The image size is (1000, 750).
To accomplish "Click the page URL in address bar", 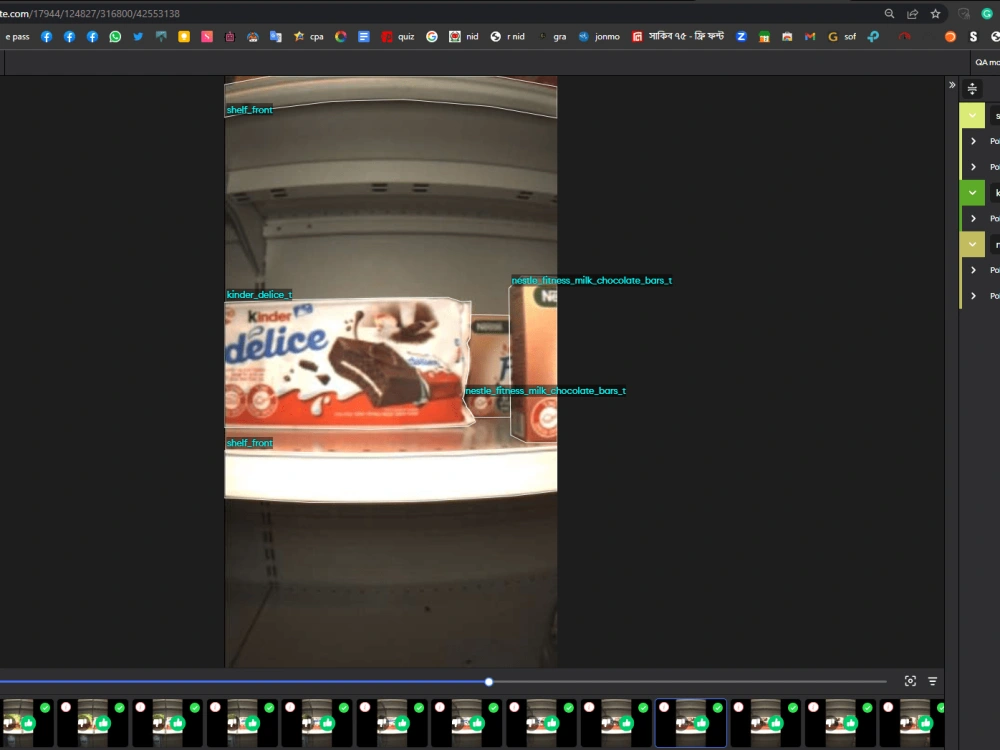I will tap(90, 13).
